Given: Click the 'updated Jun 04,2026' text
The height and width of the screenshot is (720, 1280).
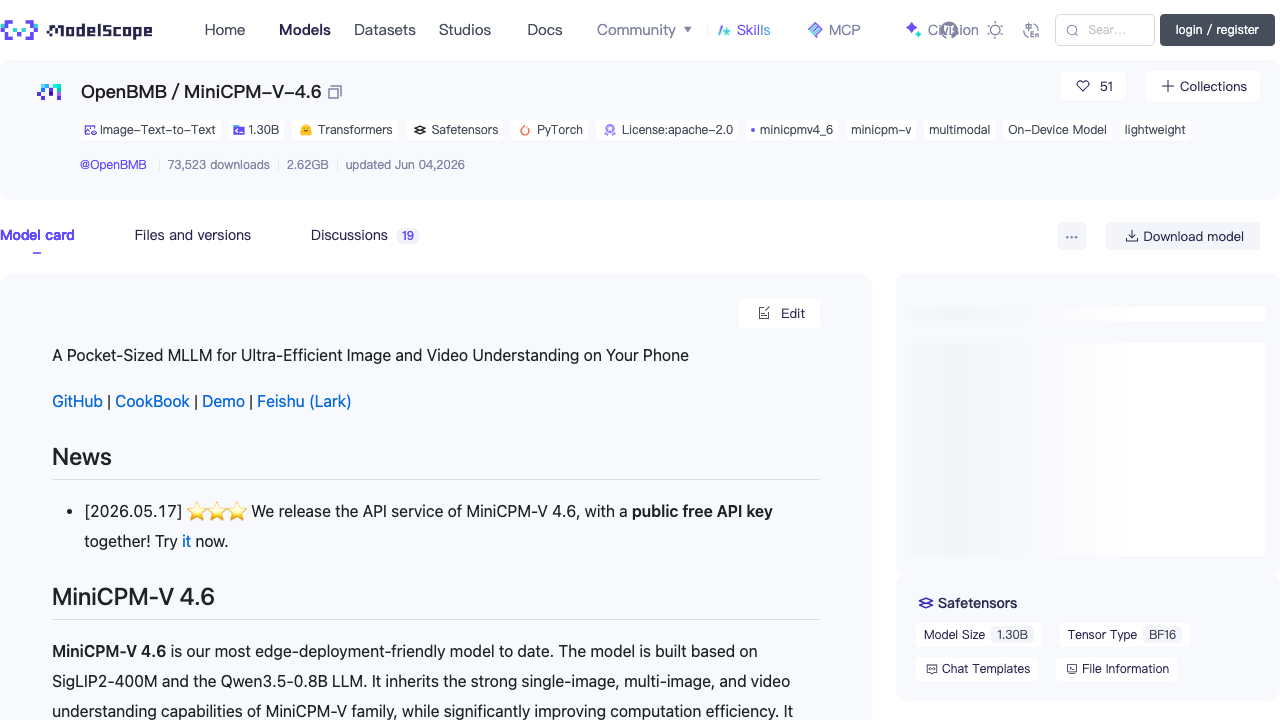Looking at the screenshot, I should [x=405, y=165].
